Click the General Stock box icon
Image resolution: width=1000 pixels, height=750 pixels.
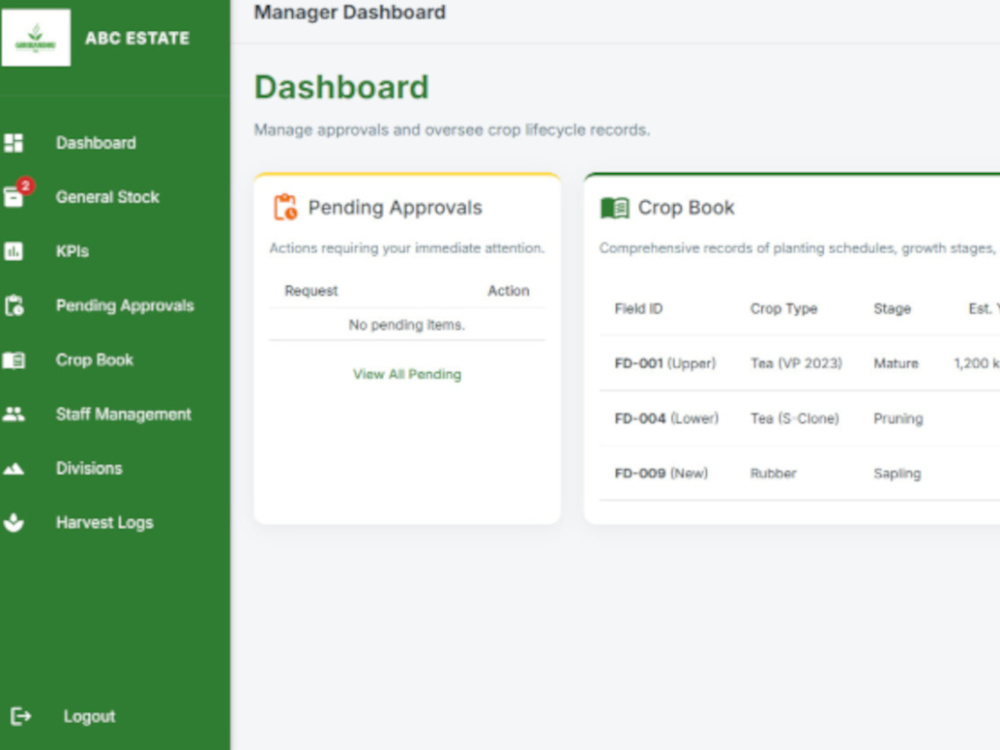(x=13, y=197)
